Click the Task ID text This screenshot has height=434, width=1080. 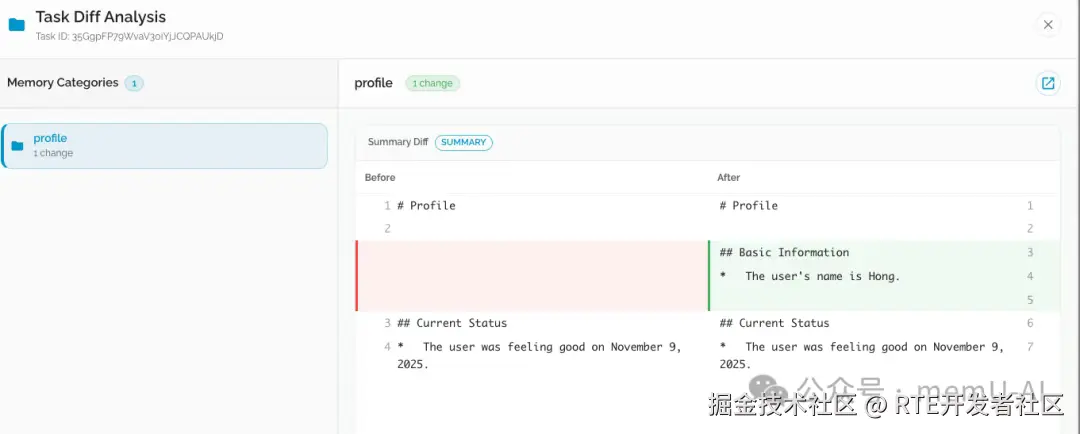[x=129, y=36]
